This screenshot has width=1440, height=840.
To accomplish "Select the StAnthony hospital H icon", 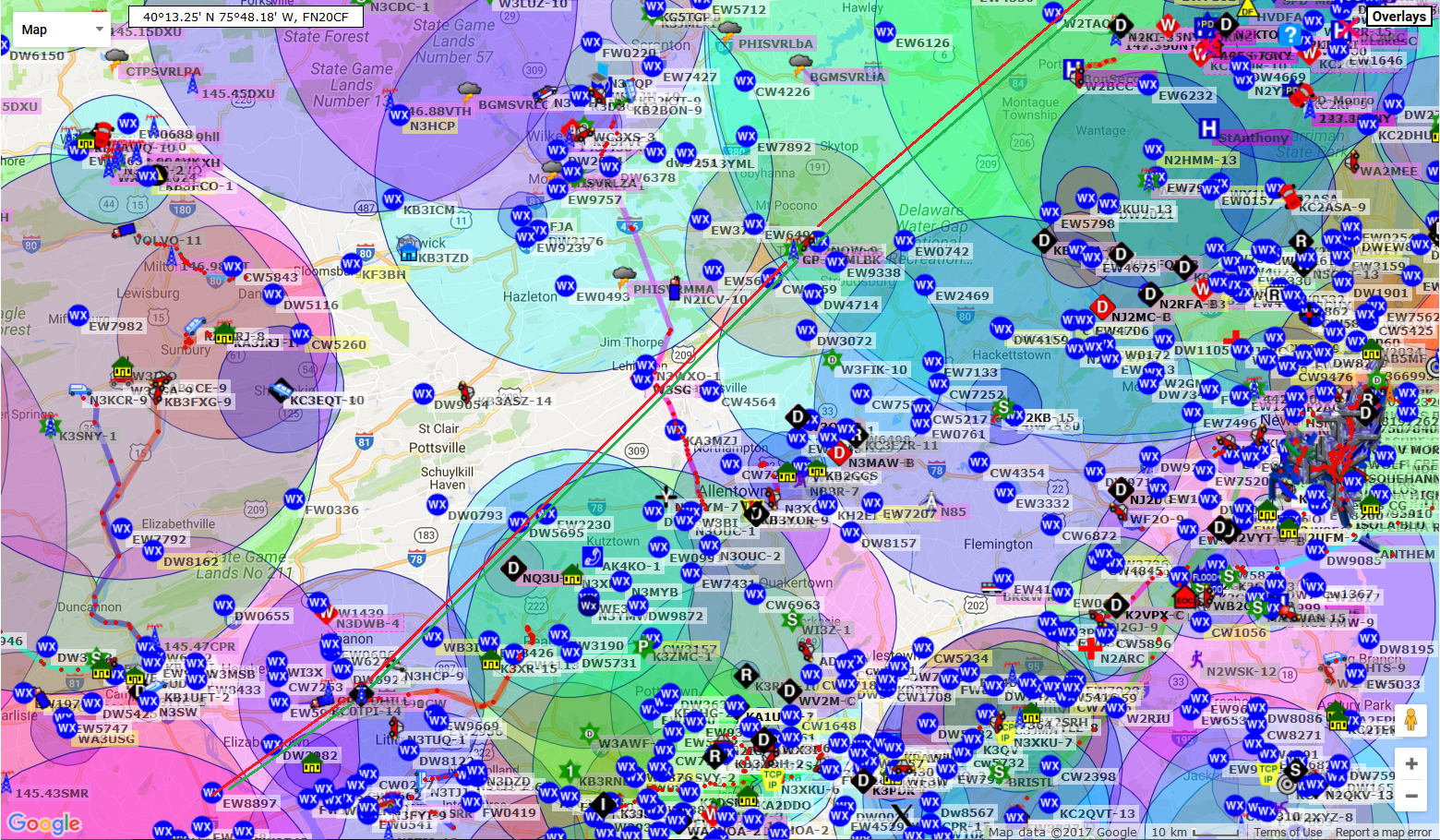I will coord(1208,128).
